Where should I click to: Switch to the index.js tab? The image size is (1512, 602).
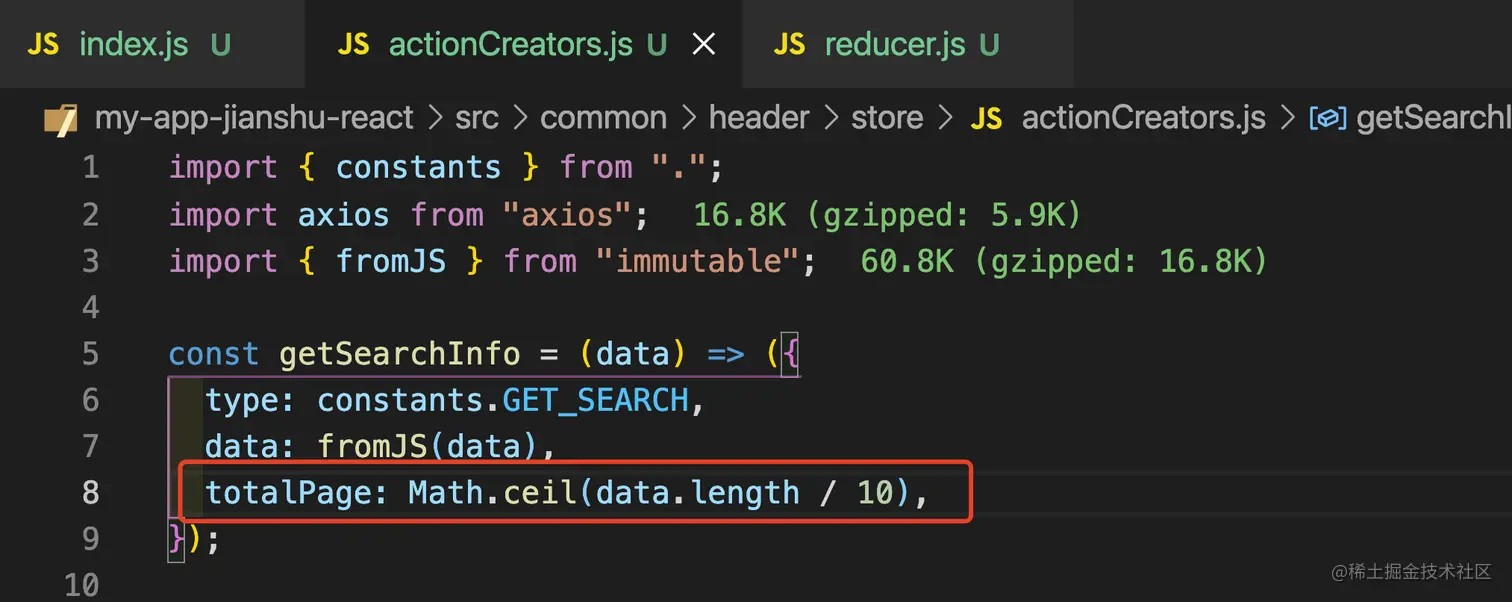[133, 45]
